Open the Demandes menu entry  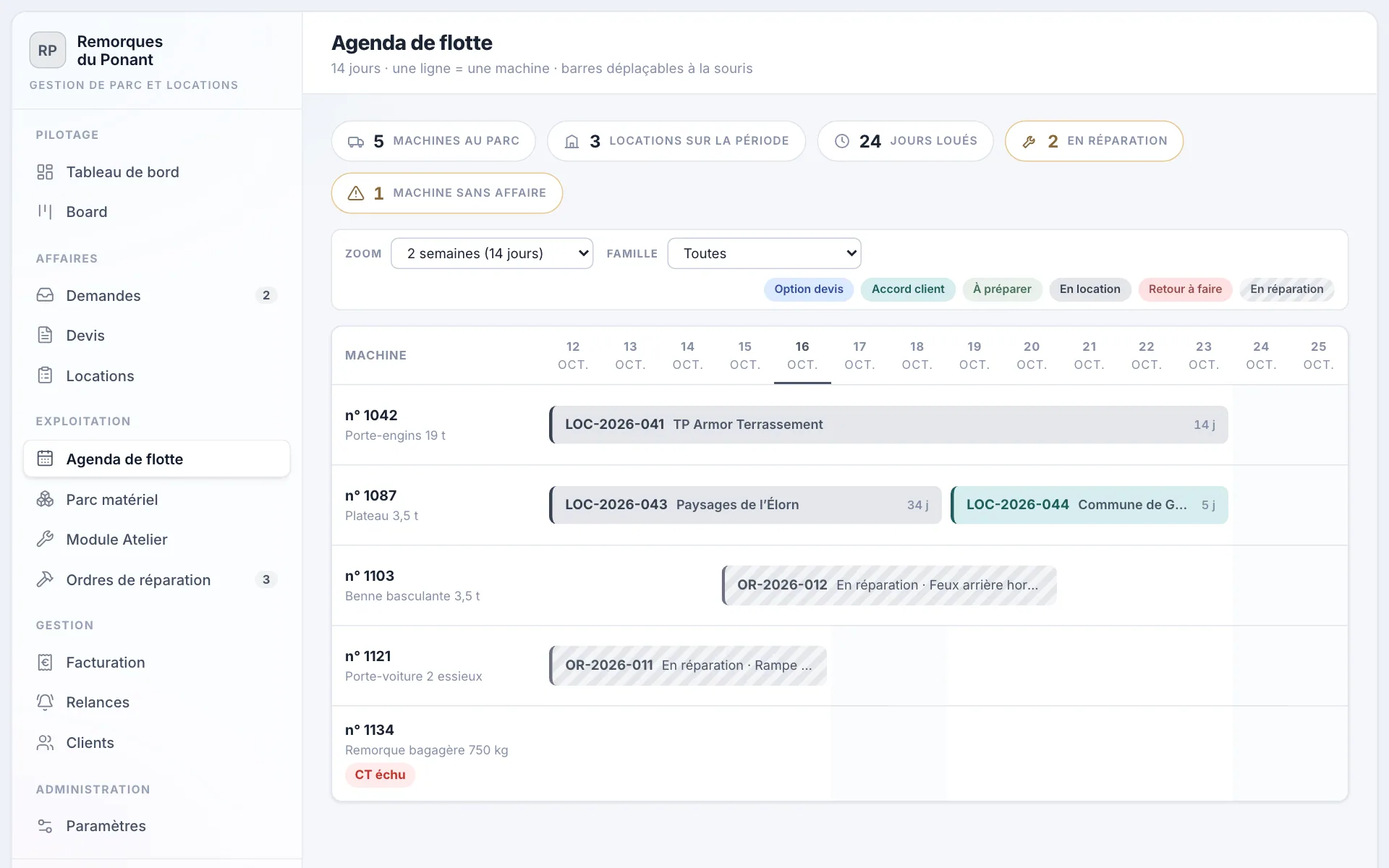pos(157,295)
